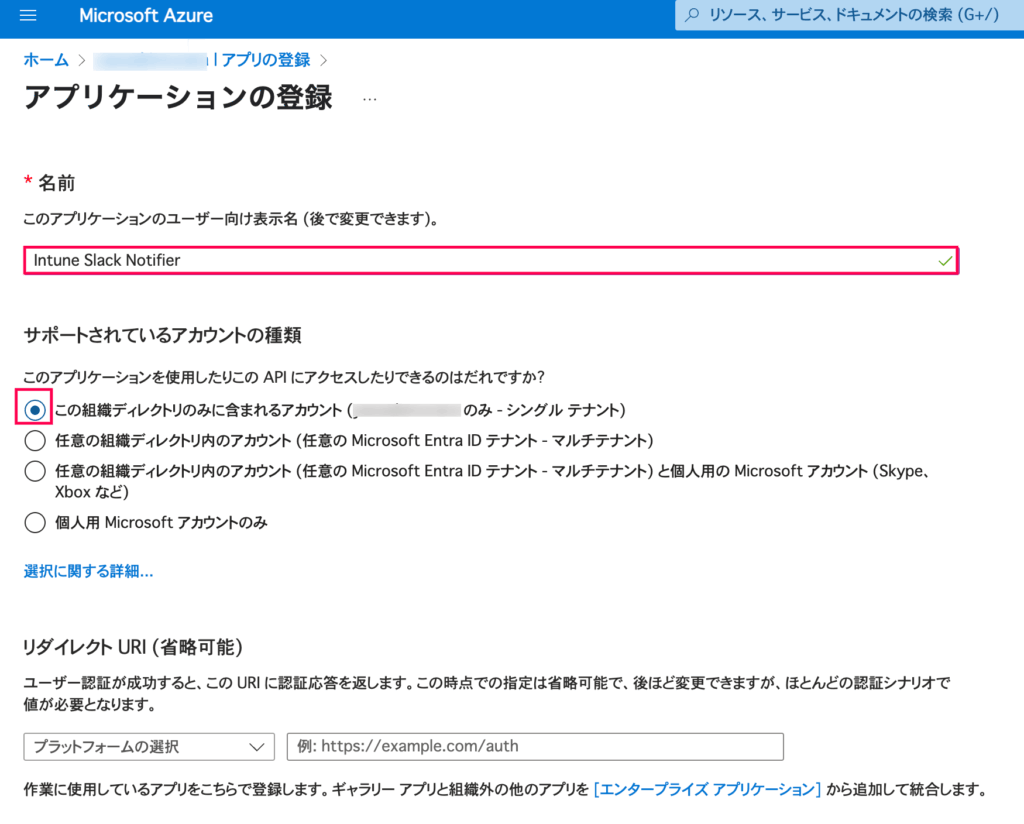
Task: Select multitenant plus personal Microsoft accounts radio
Action: coord(35,471)
